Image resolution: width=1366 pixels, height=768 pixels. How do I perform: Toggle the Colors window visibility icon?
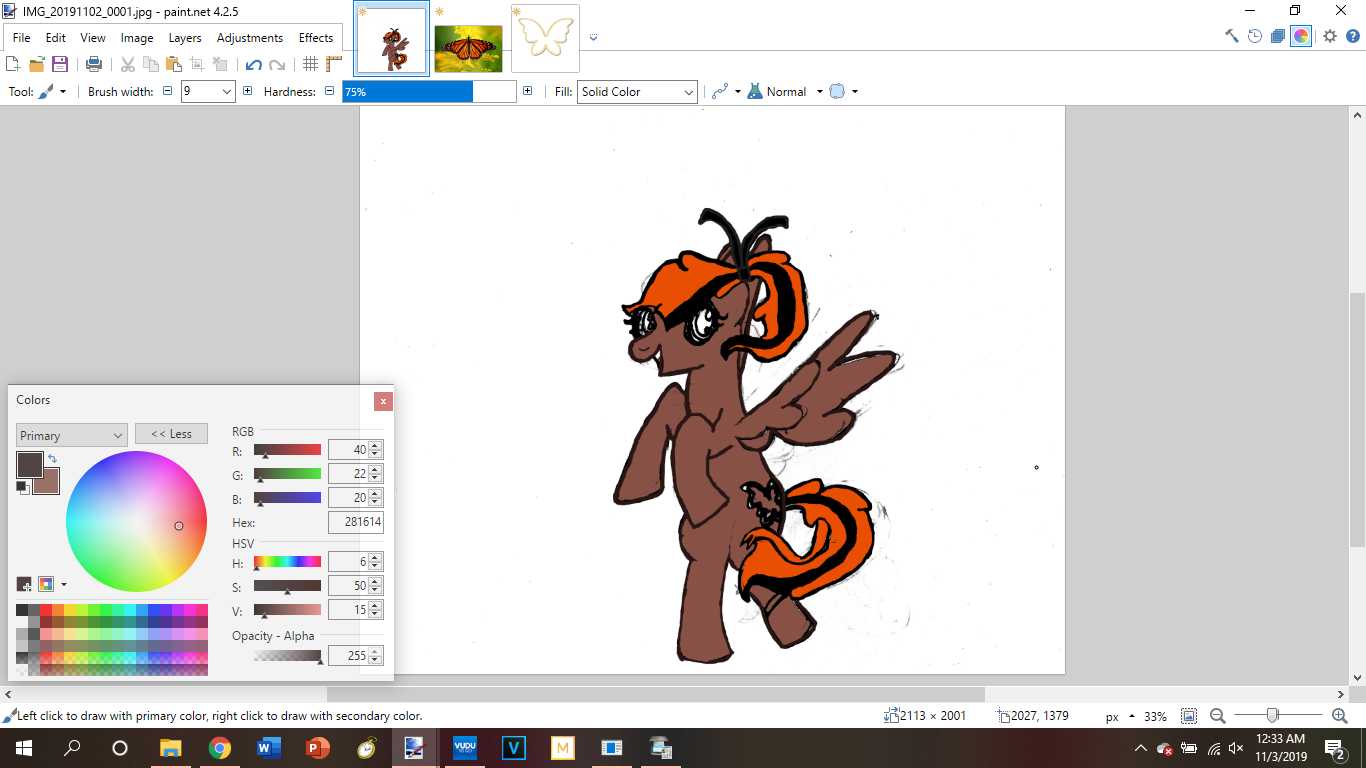[1300, 36]
